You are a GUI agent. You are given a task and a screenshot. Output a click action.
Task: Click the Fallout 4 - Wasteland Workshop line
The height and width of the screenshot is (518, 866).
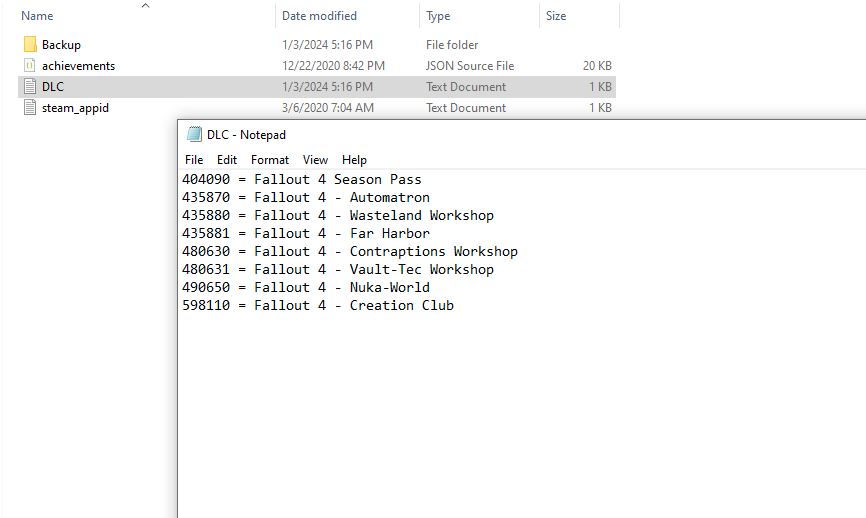click(x=338, y=215)
